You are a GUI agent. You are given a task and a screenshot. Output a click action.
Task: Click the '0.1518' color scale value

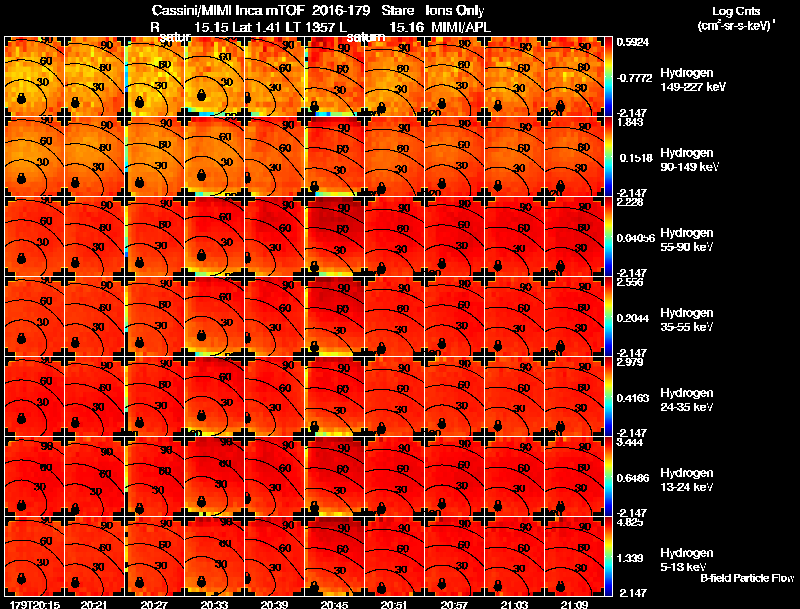636,158
